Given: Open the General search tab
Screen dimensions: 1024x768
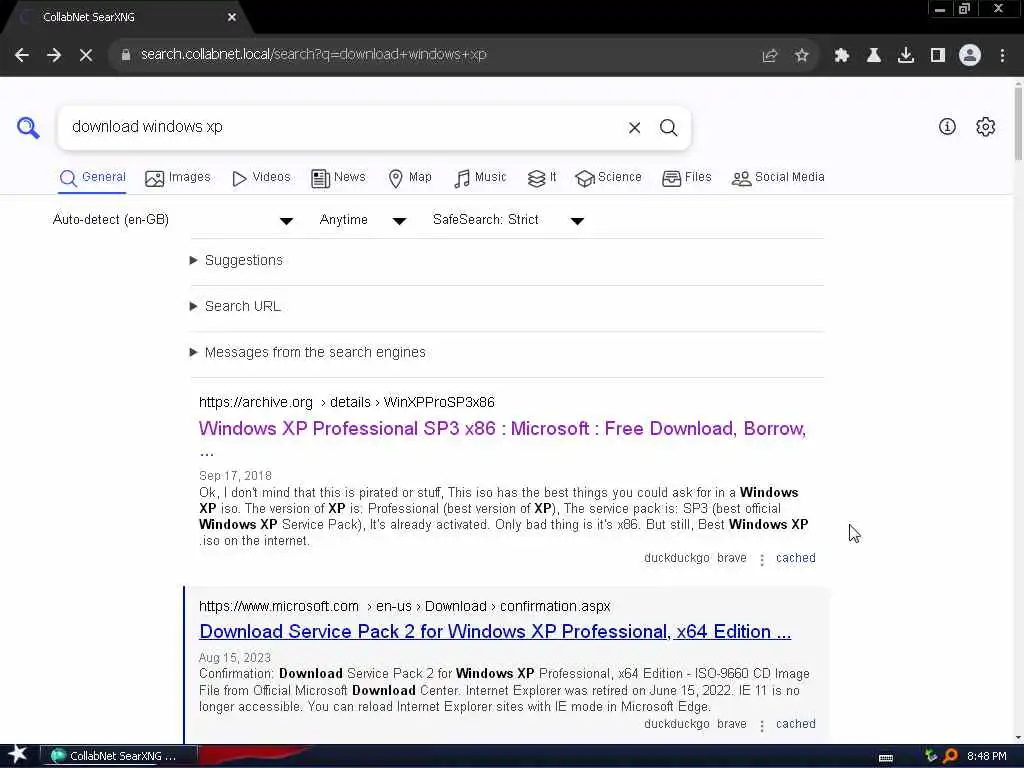Looking at the screenshot, I should pyautogui.click(x=92, y=178).
